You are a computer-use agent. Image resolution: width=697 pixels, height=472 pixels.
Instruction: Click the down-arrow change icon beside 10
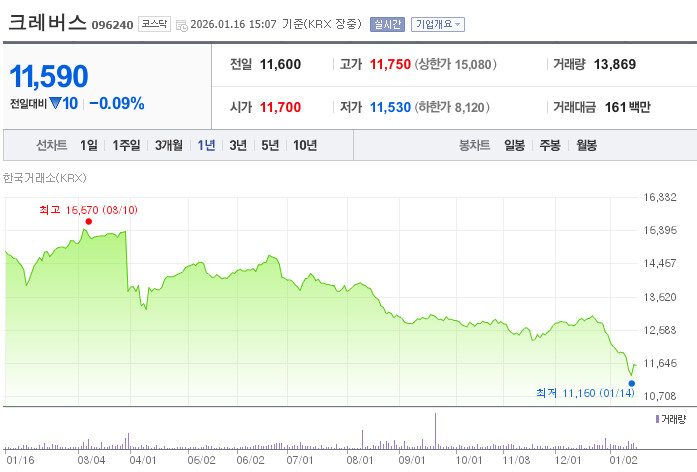pos(55,104)
